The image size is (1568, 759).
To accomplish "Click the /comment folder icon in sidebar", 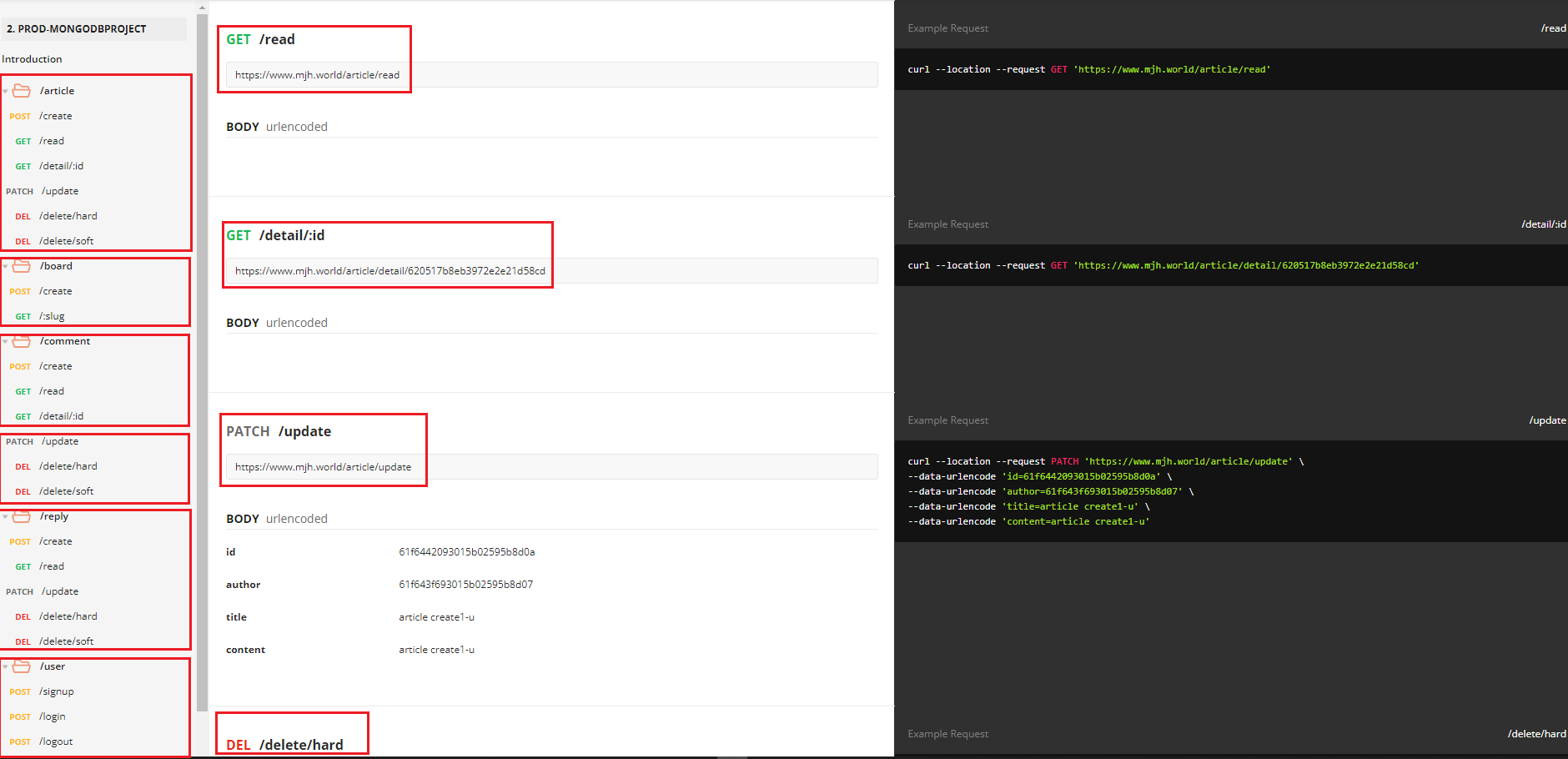I will click(22, 341).
